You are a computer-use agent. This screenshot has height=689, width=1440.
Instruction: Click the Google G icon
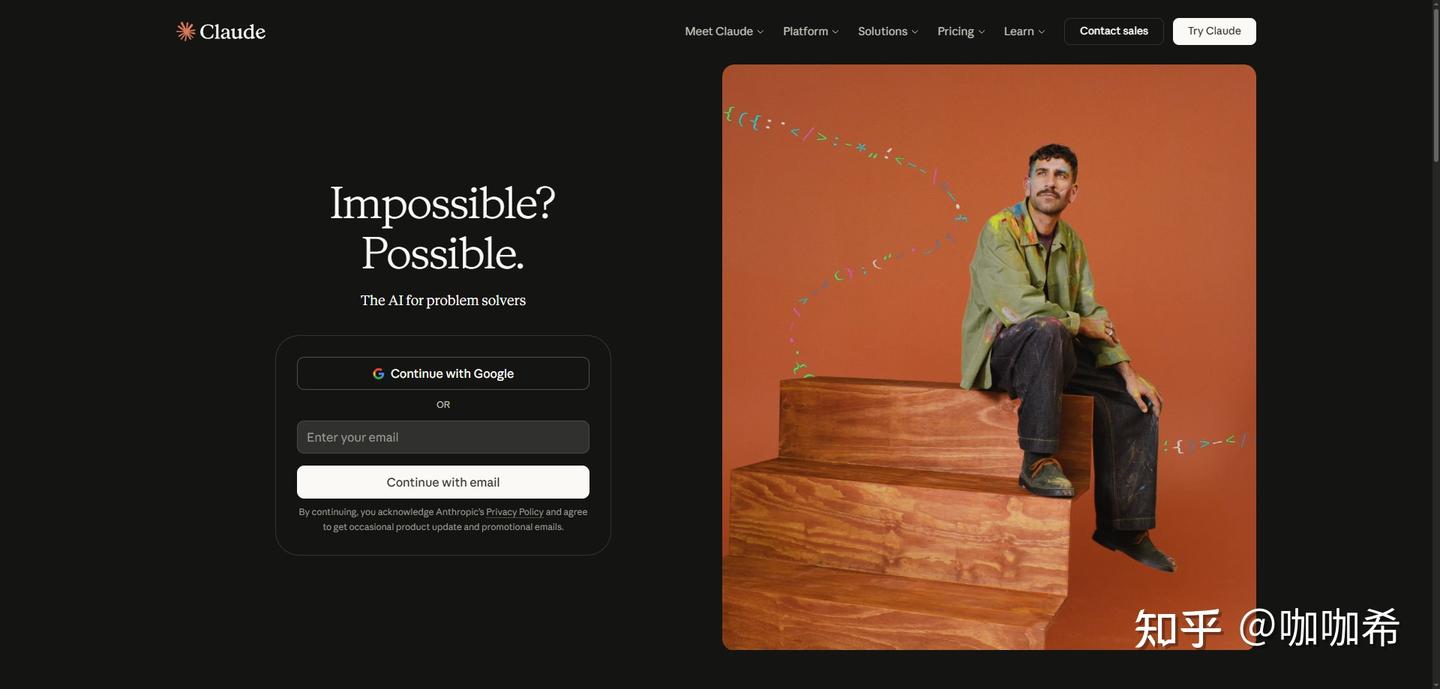tap(379, 374)
